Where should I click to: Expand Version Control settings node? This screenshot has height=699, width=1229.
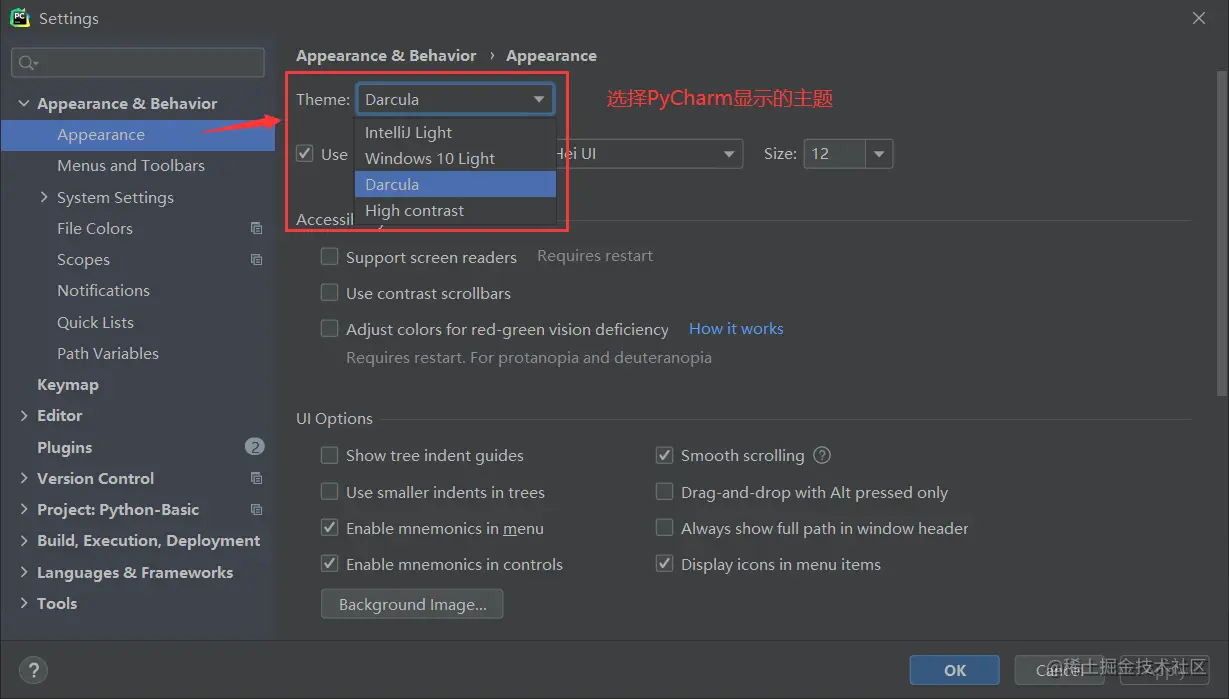(x=24, y=478)
